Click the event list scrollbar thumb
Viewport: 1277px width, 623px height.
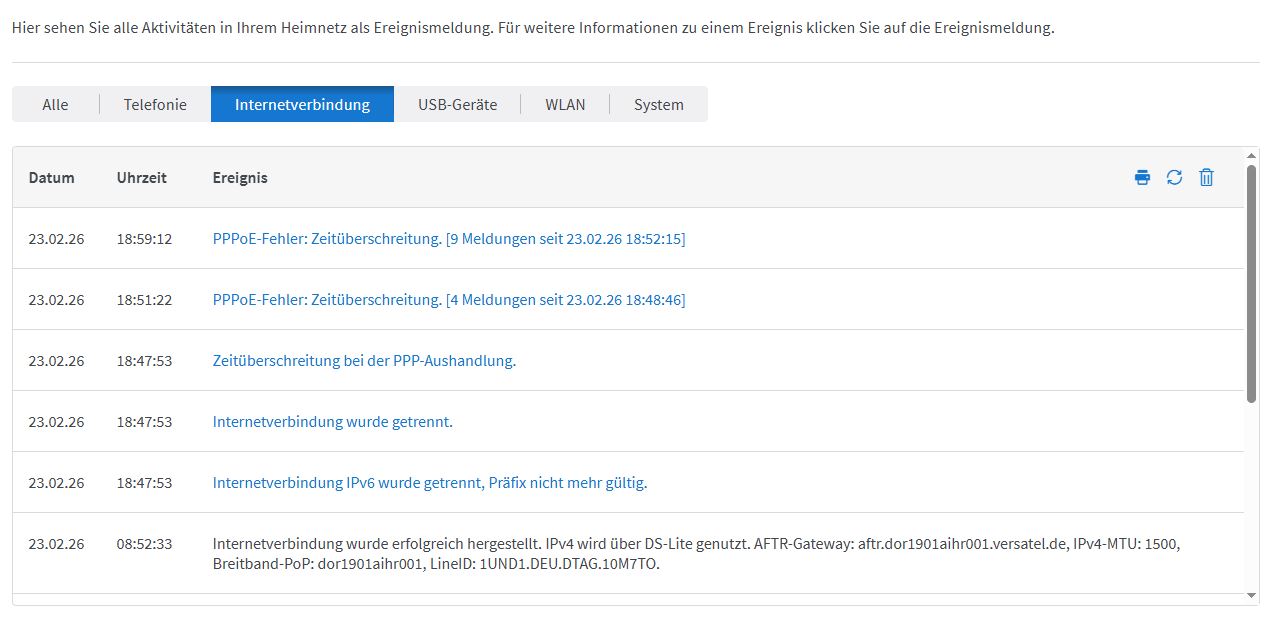pos(1251,283)
